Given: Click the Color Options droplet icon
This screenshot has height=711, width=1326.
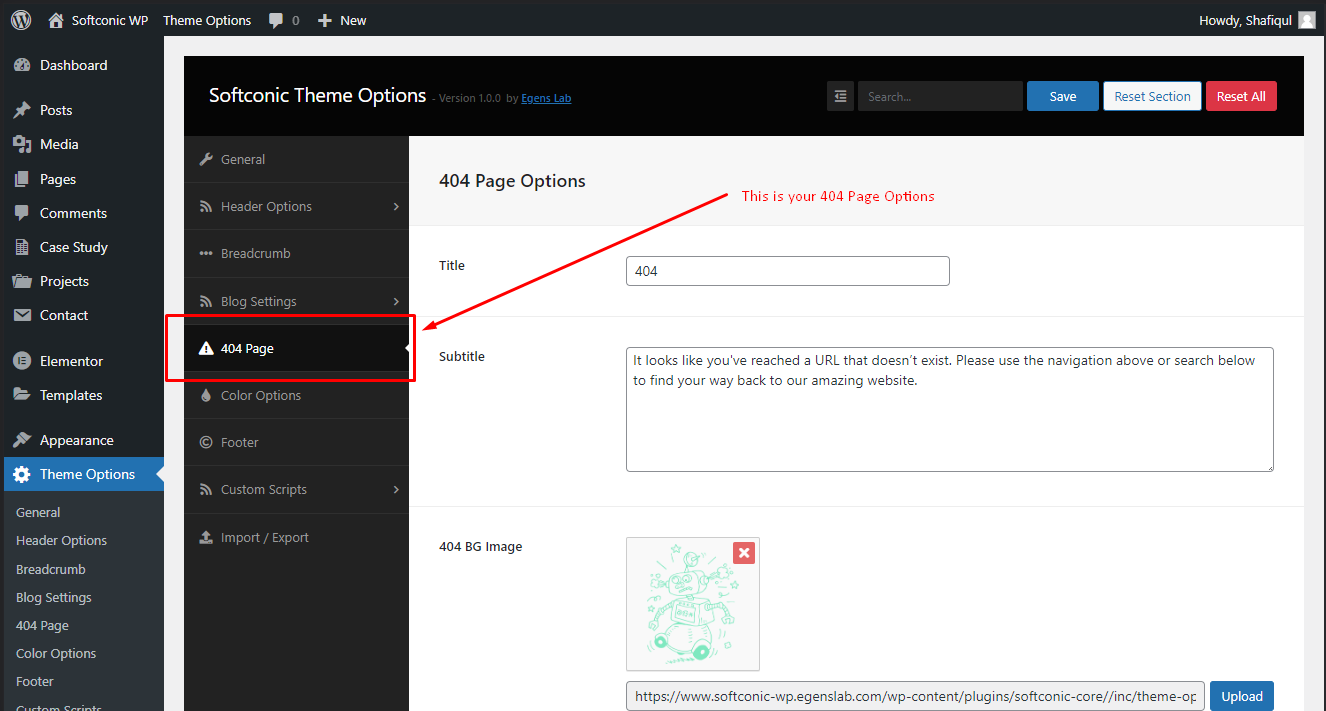Looking at the screenshot, I should 206,395.
